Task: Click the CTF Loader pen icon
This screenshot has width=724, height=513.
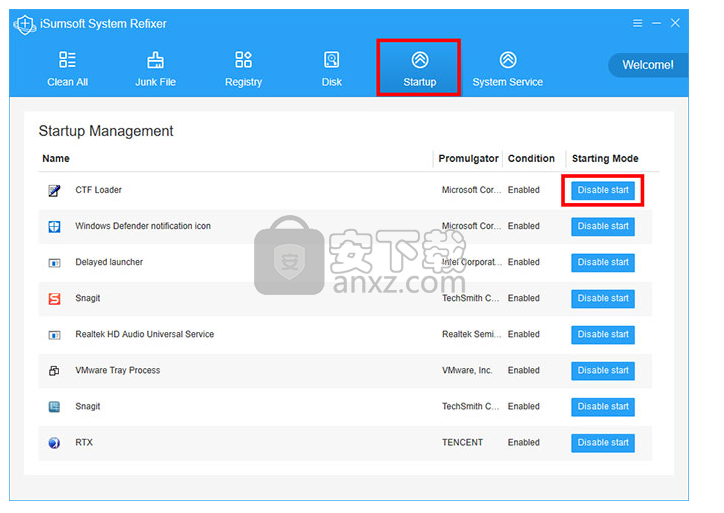Action: point(54,190)
